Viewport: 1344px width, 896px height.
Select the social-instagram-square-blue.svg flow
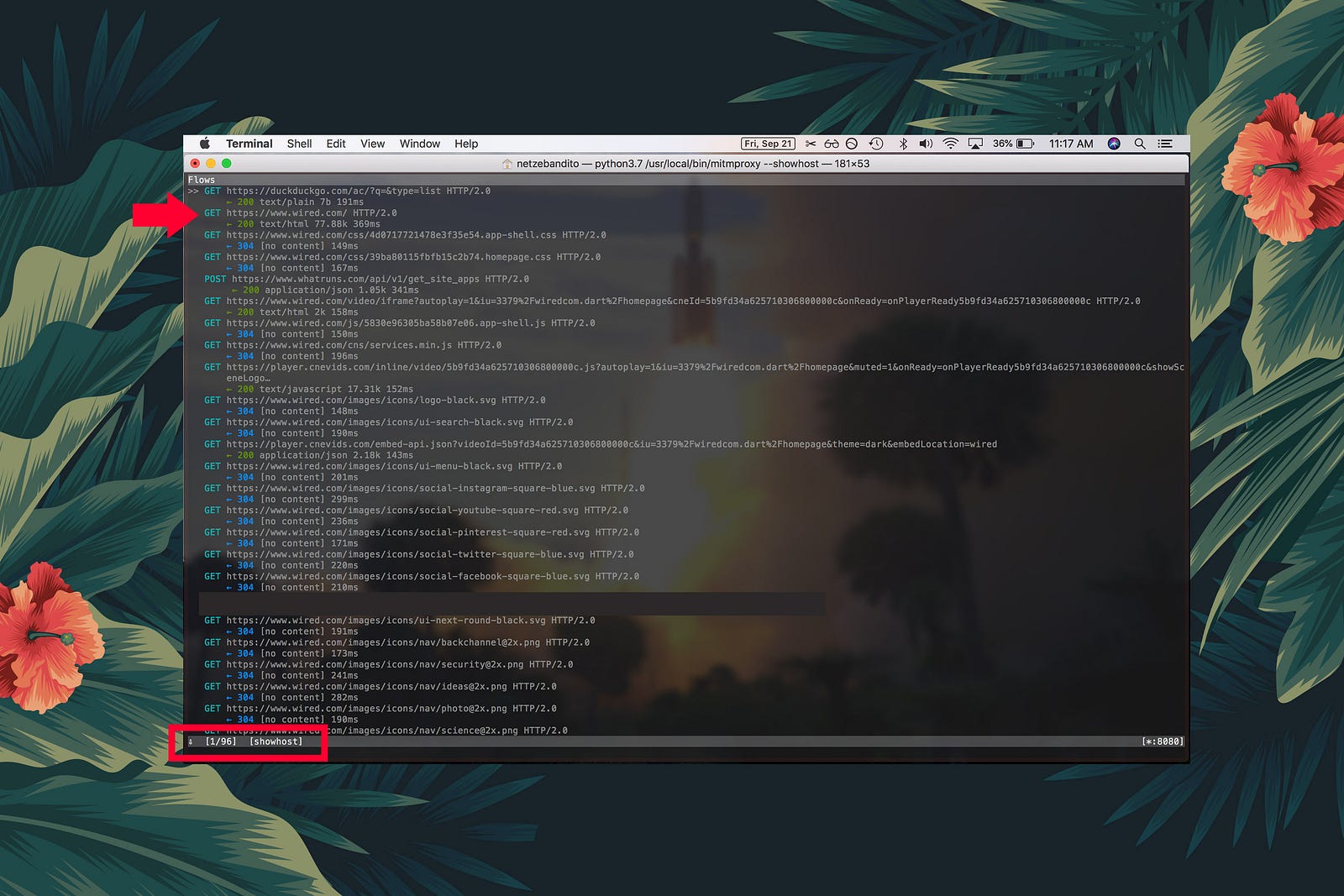click(x=424, y=488)
